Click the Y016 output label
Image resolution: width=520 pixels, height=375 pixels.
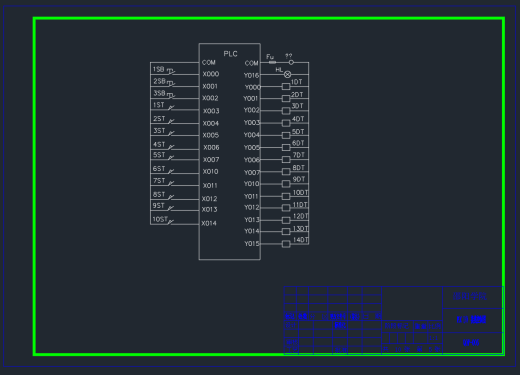(251, 75)
